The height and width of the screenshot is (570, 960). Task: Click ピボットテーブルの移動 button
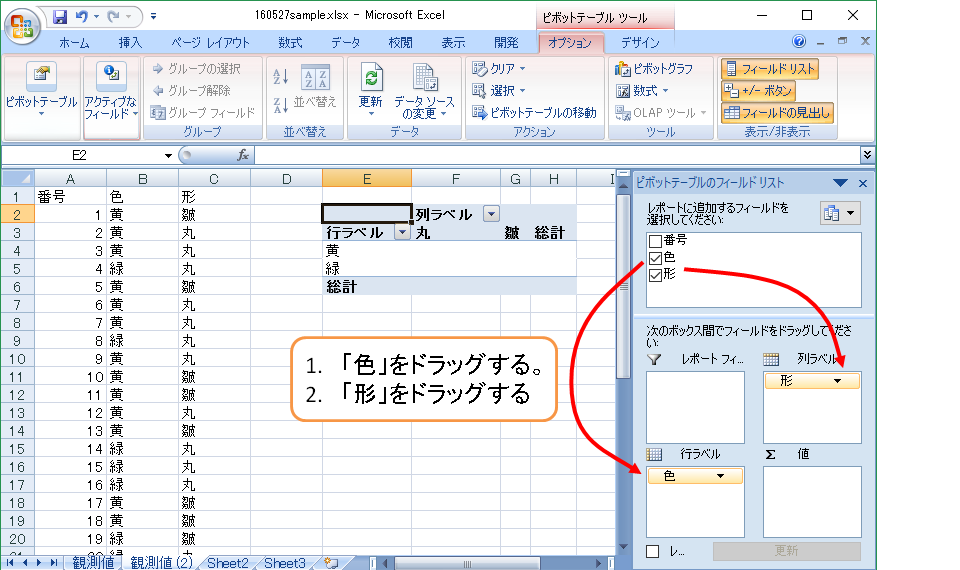pos(535,113)
